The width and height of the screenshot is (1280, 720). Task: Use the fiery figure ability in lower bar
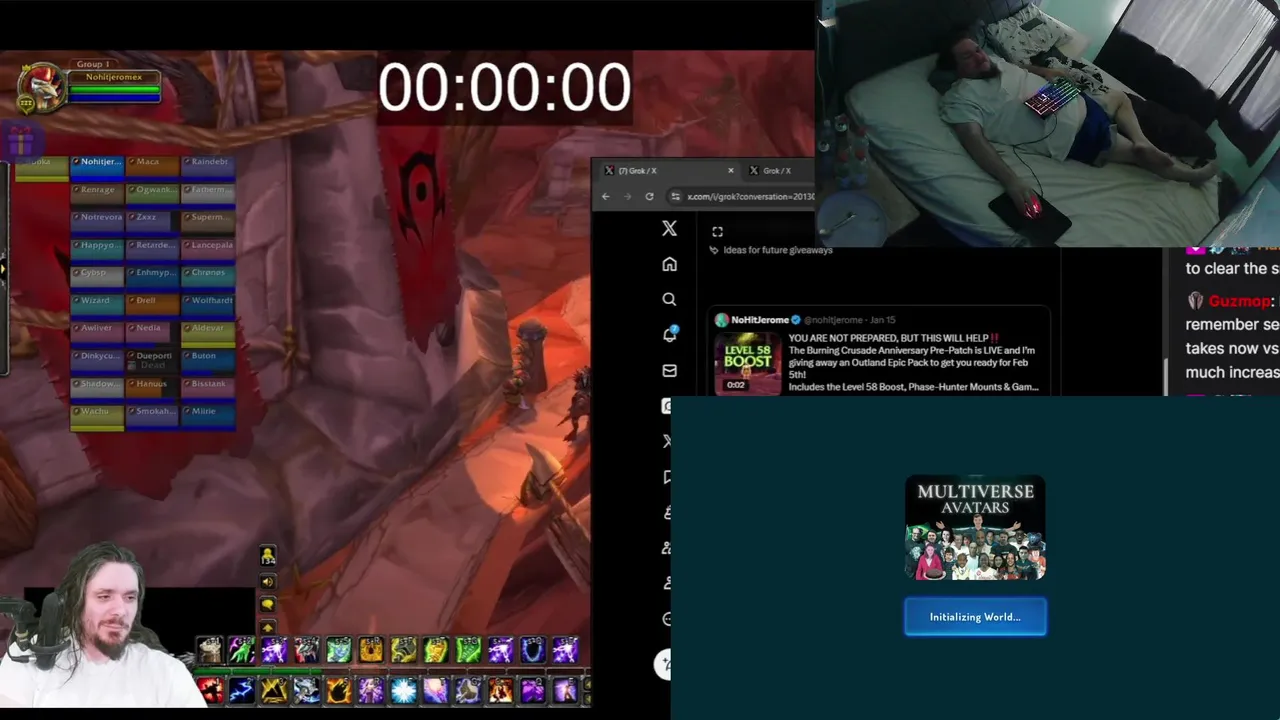[x=501, y=690]
